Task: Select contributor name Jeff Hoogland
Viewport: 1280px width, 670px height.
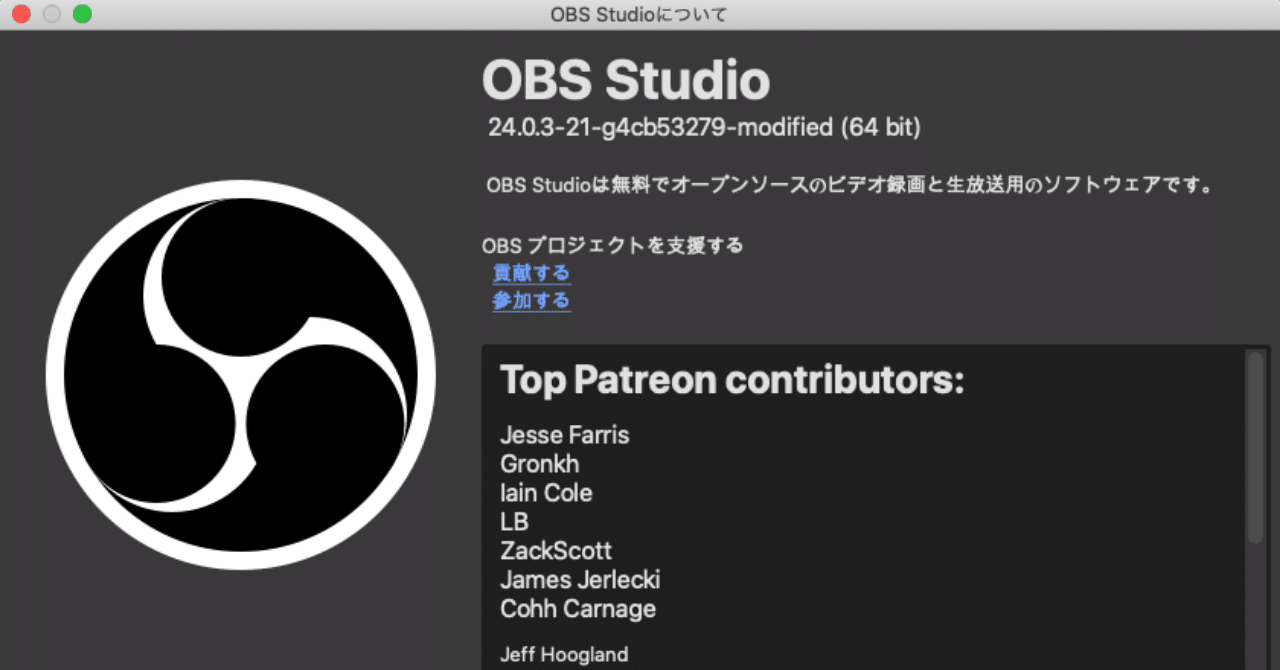Action: [564, 655]
